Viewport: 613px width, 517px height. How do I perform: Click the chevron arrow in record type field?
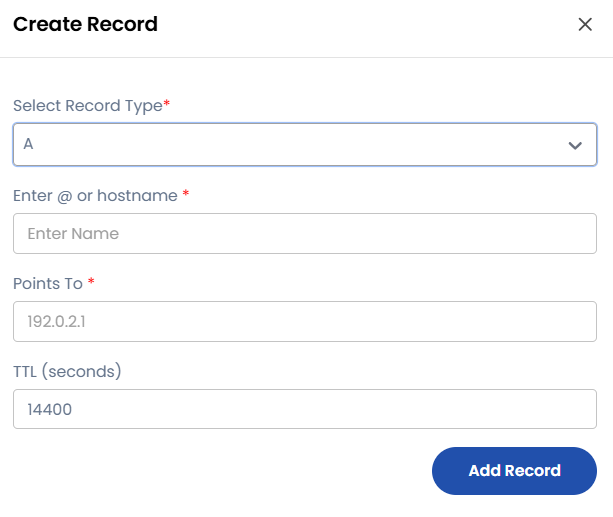tap(575, 145)
